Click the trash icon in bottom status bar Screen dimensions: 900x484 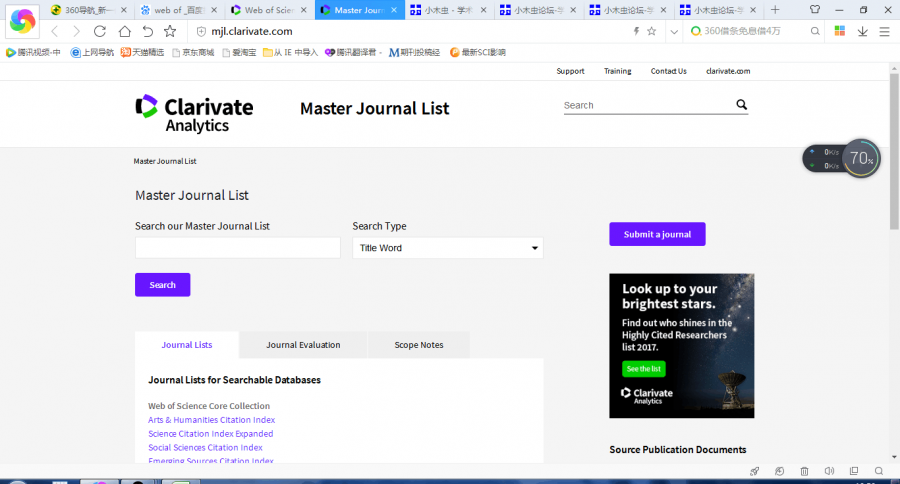(x=804, y=471)
